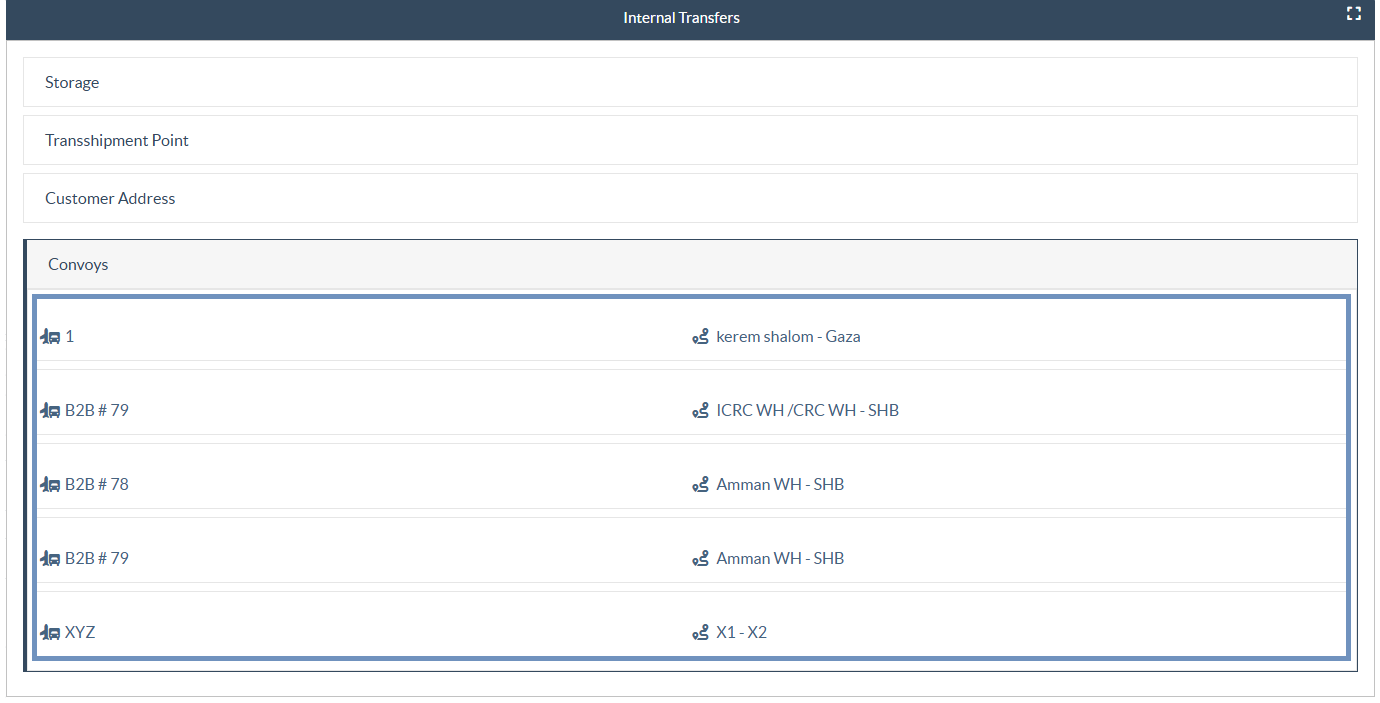Click the Internal Transfers panel title
This screenshot has width=1380, height=703.
[681, 18]
